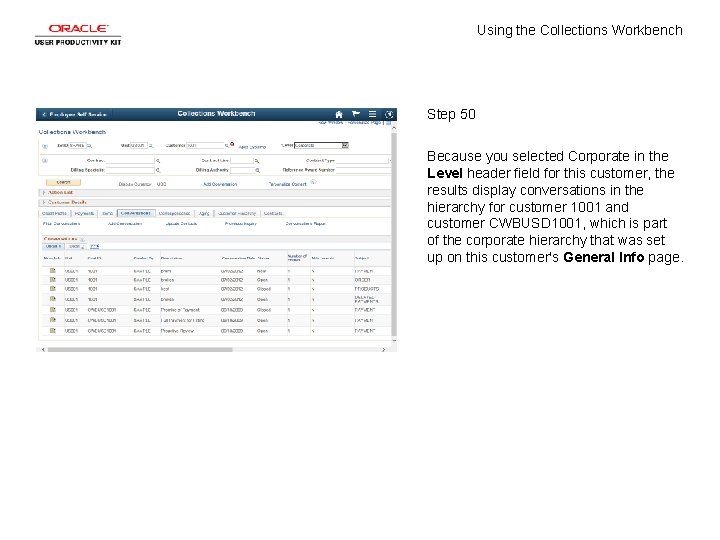
Task: Click Add Conversation link under the tabs
Action: point(125,224)
